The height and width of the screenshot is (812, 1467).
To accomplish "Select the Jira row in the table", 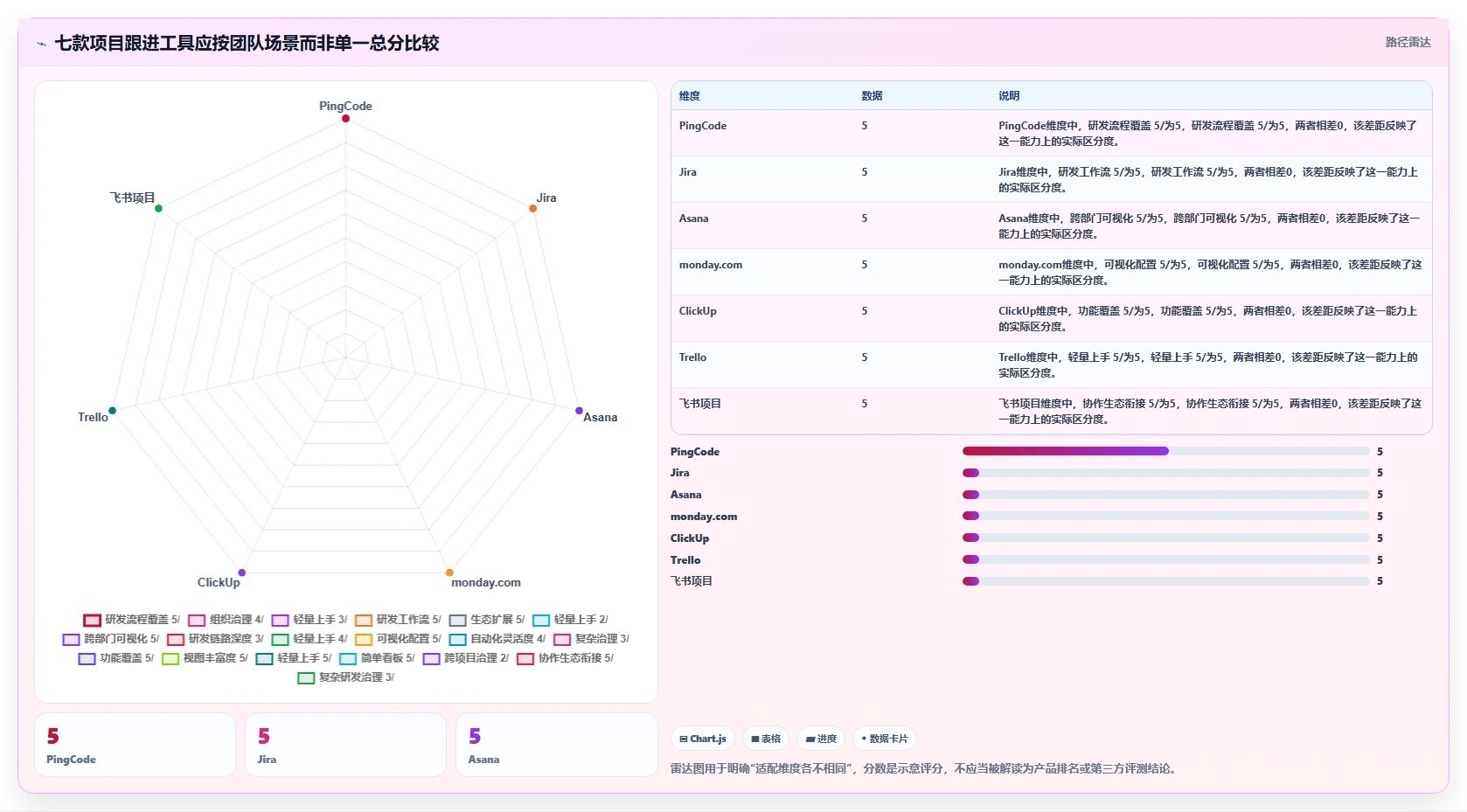I will 1051,179.
